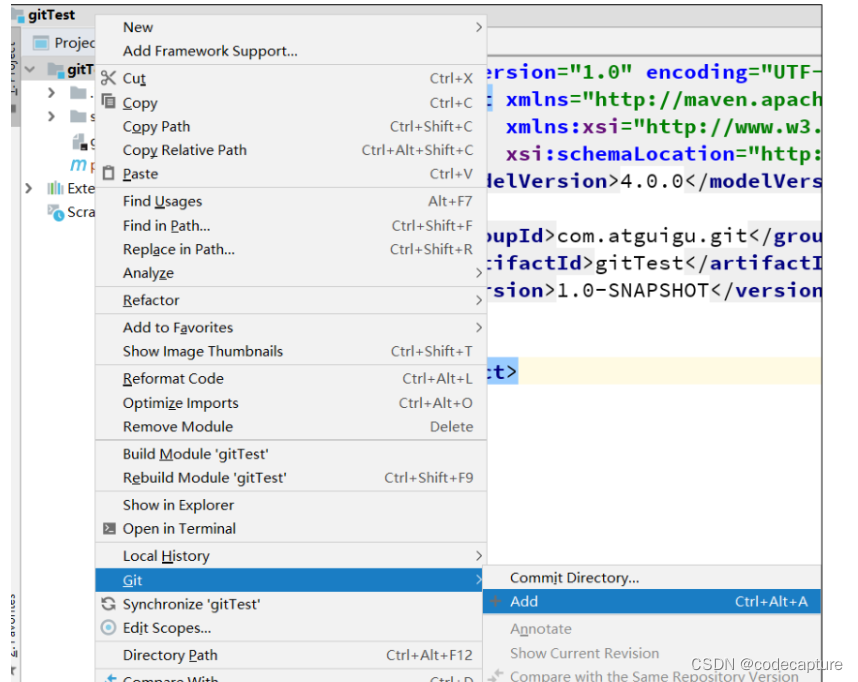858x682 pixels.
Task: Expand the second folder under gitTest
Action: click(51, 116)
